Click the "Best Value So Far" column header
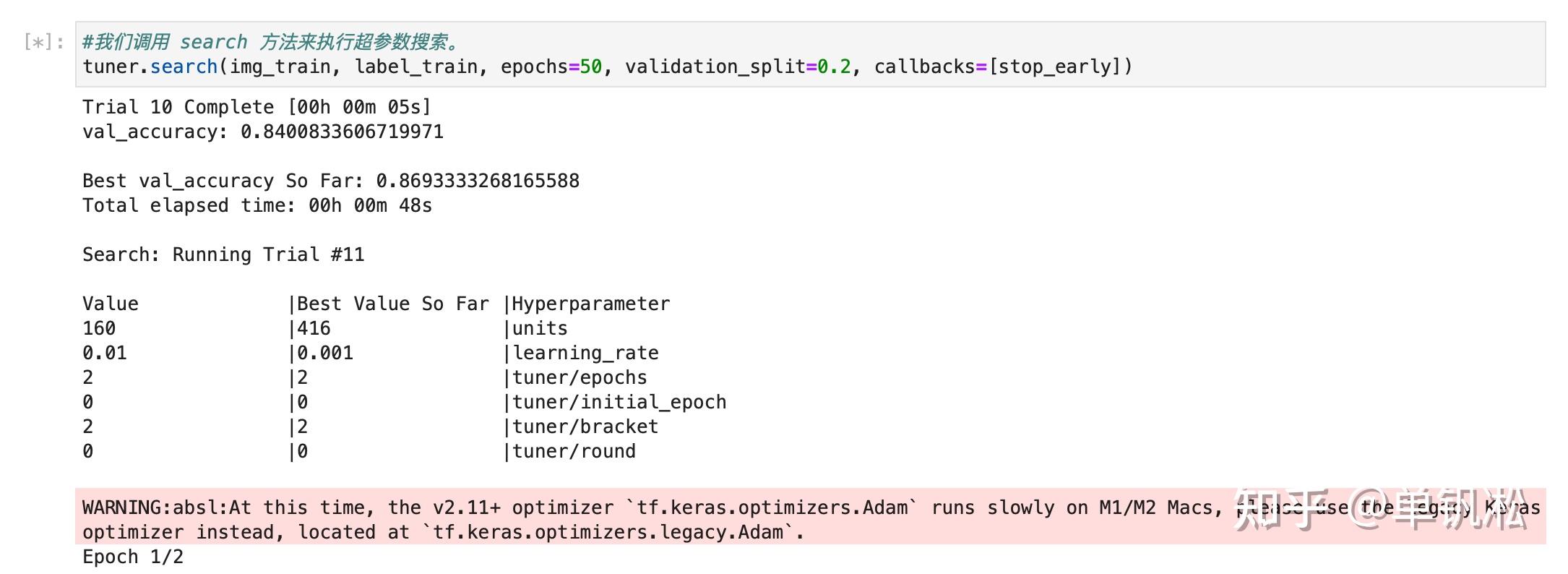 tap(392, 304)
